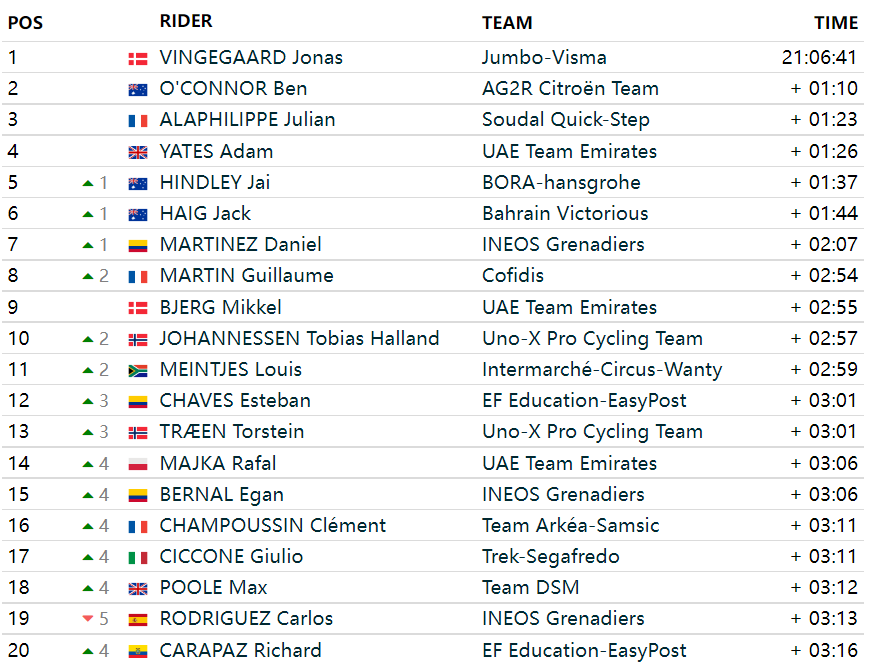Sort by the TIME column header
Screen dimensions: 884x664
click(836, 23)
